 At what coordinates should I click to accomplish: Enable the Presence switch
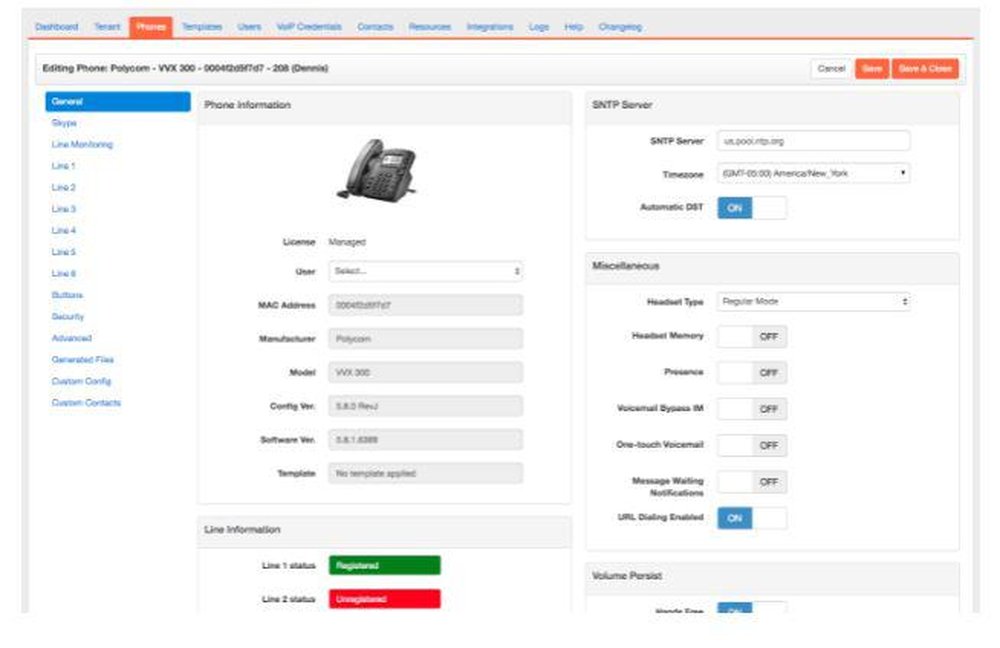point(752,373)
